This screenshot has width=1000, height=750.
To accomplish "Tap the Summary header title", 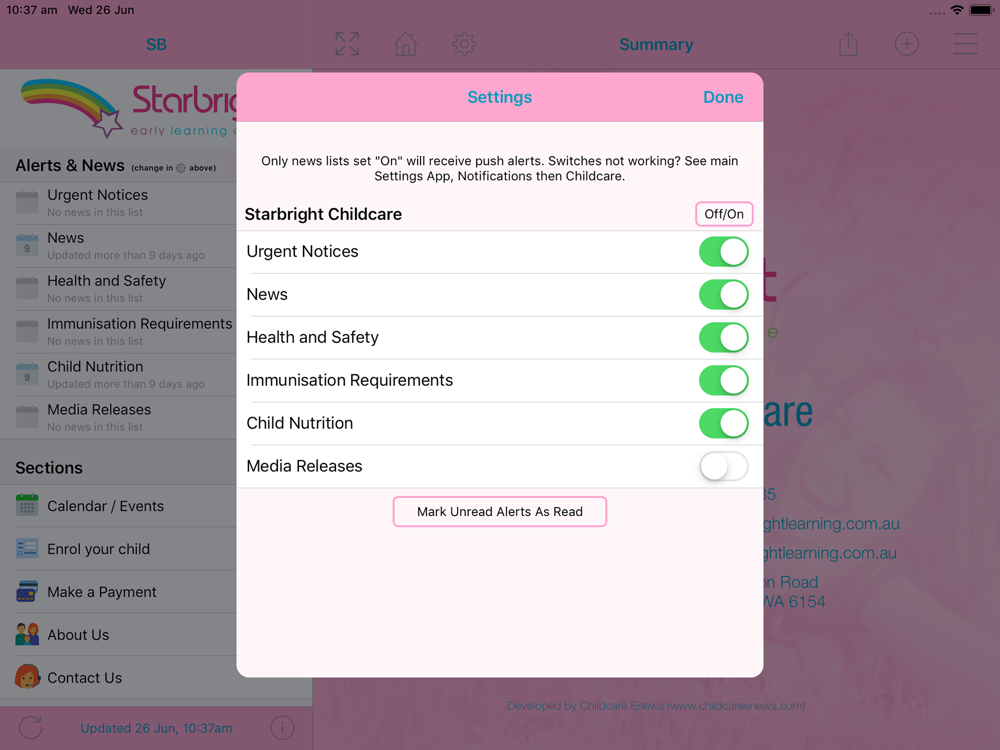I will click(x=656, y=44).
